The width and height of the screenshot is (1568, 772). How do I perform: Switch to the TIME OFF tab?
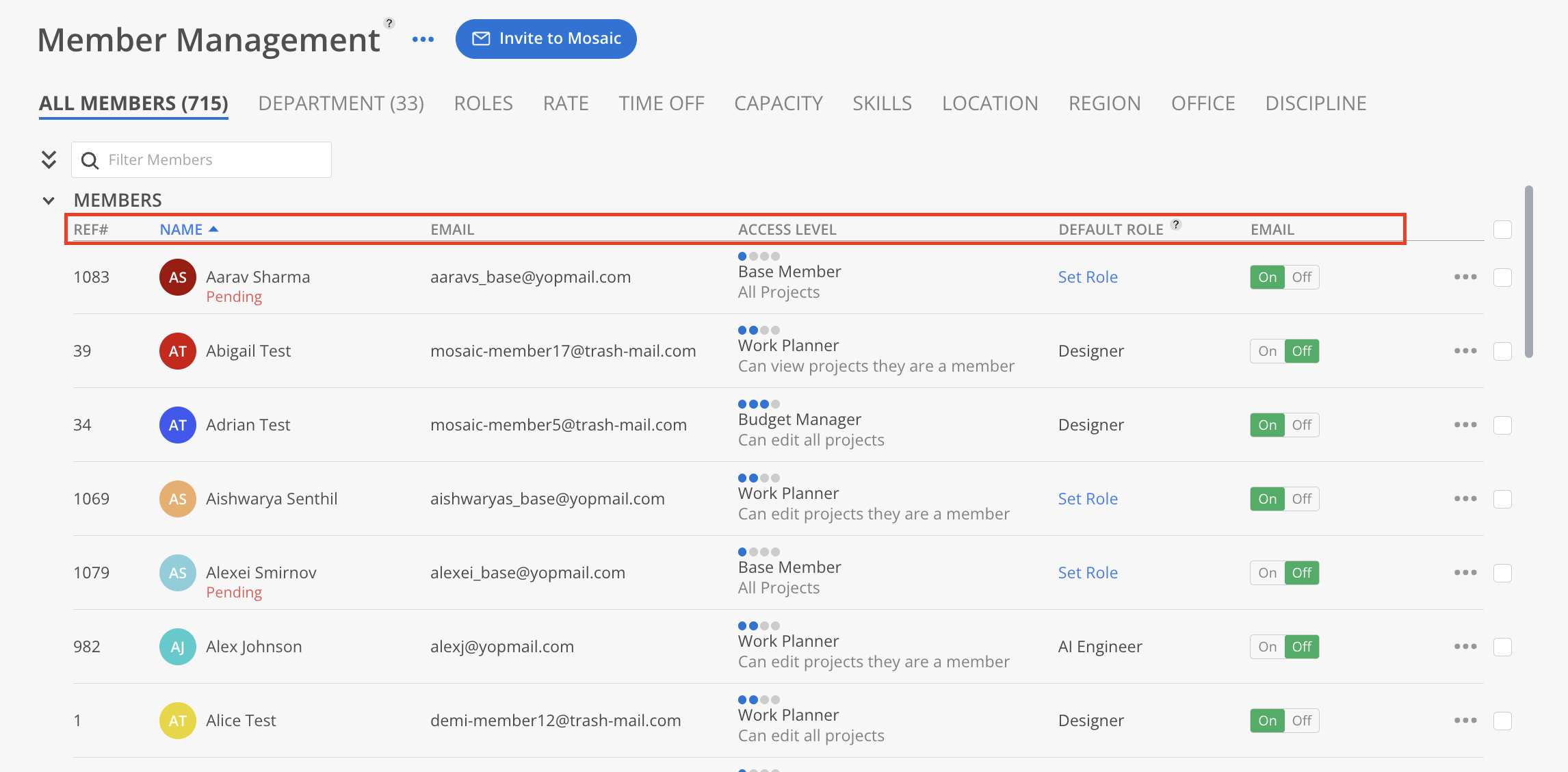pyautogui.click(x=662, y=103)
